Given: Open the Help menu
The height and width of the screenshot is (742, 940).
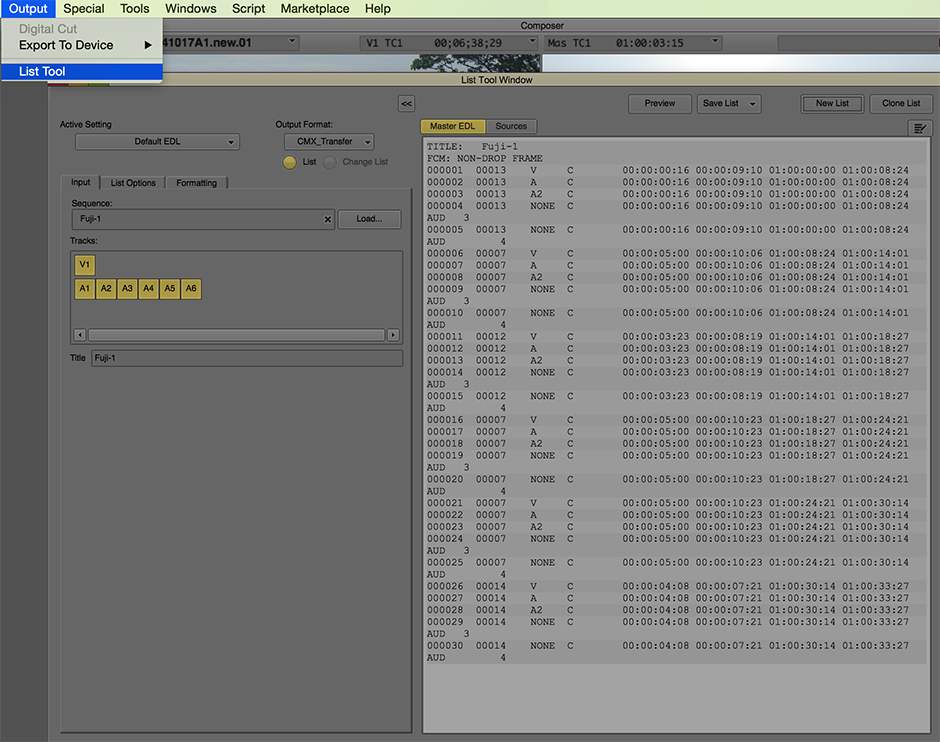Looking at the screenshot, I should pyautogui.click(x=378, y=8).
